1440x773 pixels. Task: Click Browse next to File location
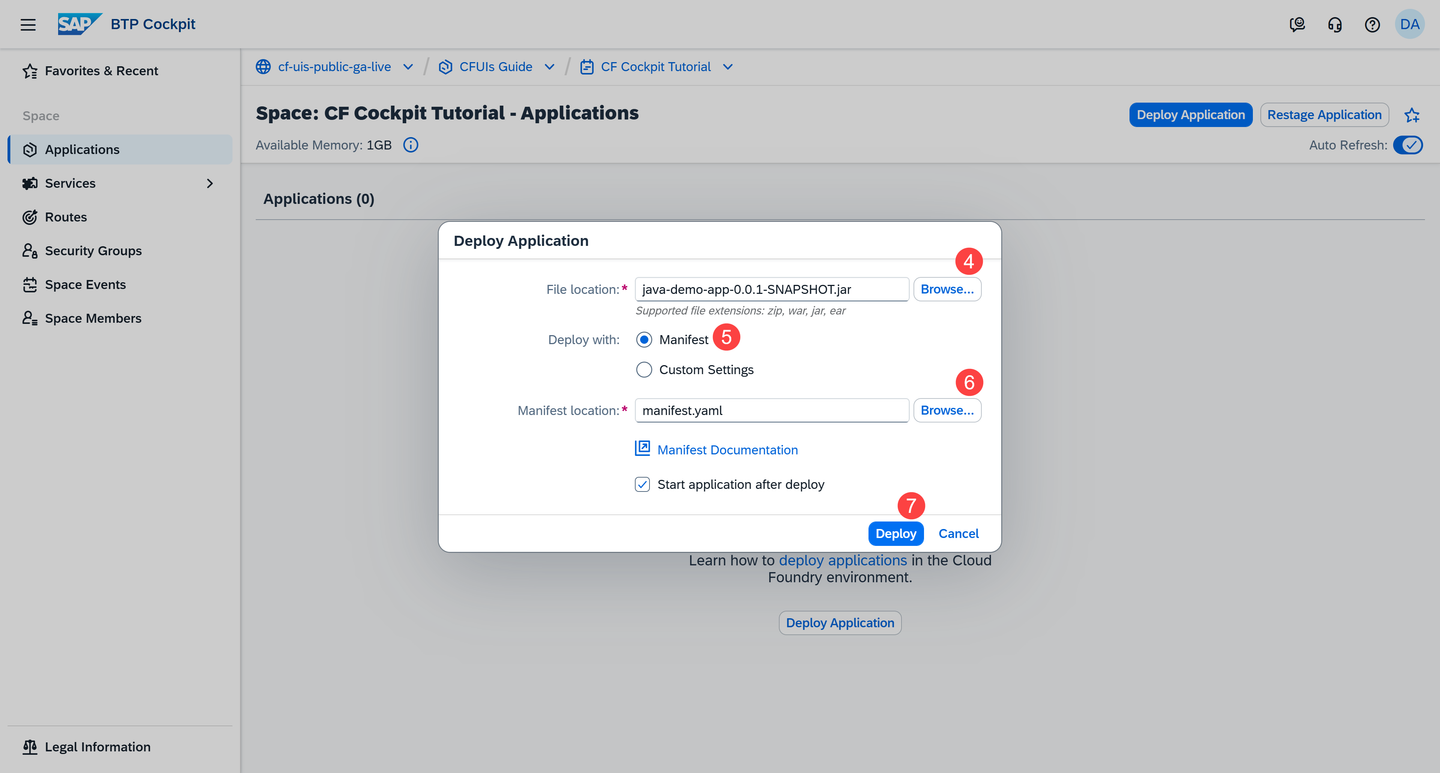pos(947,289)
